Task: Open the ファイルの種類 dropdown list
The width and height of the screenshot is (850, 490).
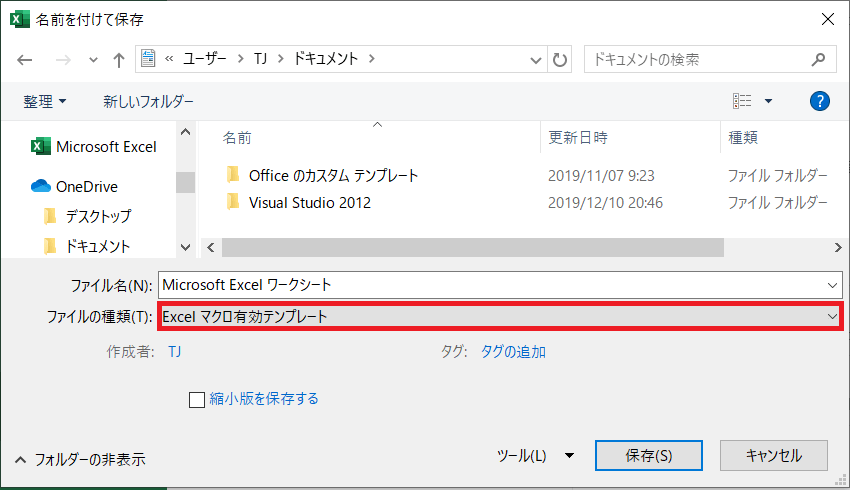Action: 500,316
